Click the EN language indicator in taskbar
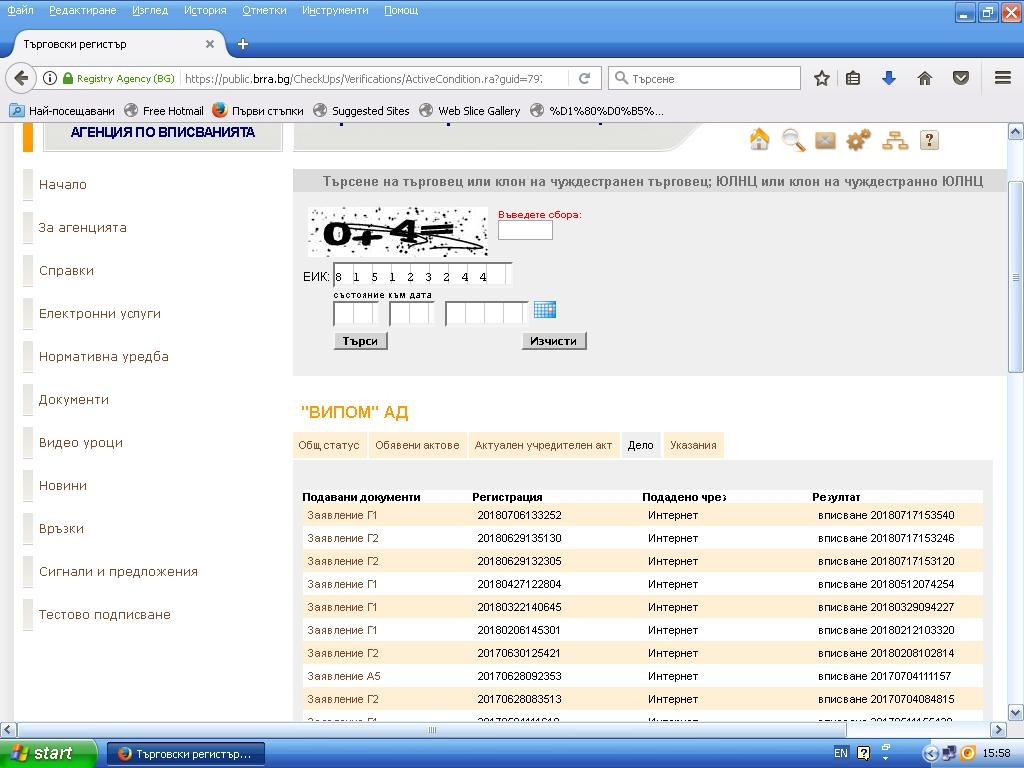This screenshot has height=768, width=1024. (x=841, y=753)
